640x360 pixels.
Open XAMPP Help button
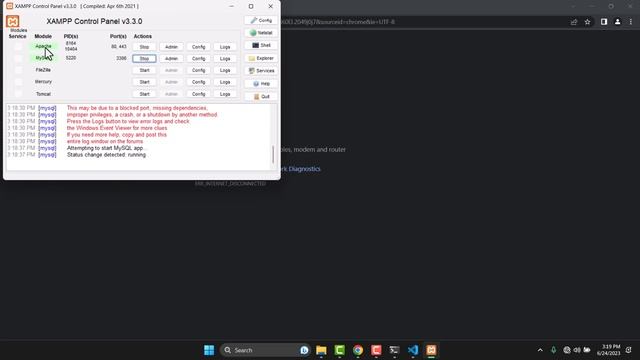point(261,84)
